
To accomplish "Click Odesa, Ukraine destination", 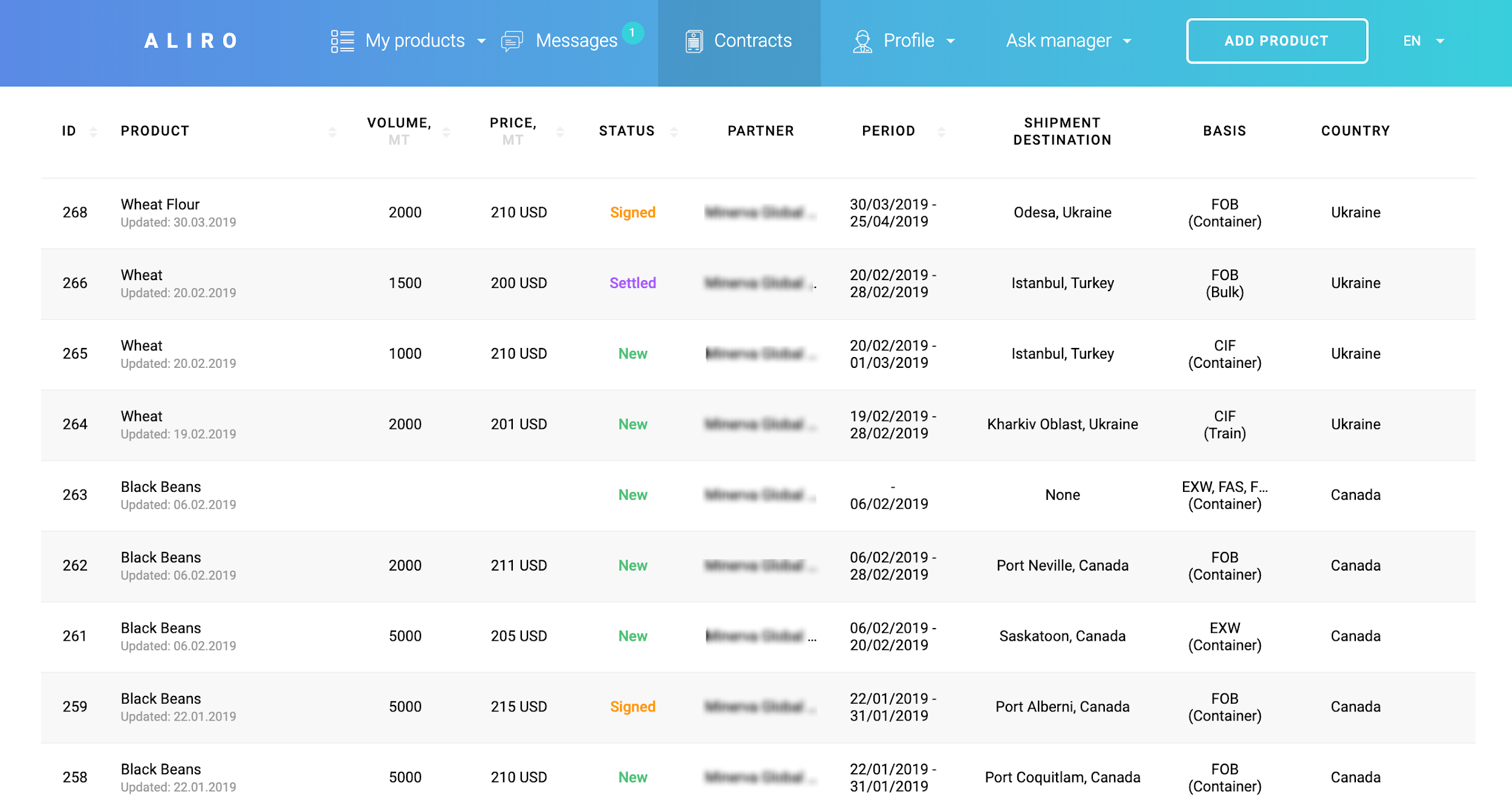I will (x=1062, y=213).
